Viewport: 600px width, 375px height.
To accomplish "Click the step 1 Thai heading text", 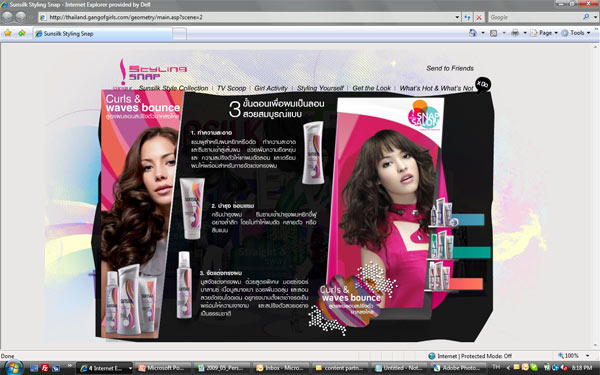I will [x=211, y=133].
